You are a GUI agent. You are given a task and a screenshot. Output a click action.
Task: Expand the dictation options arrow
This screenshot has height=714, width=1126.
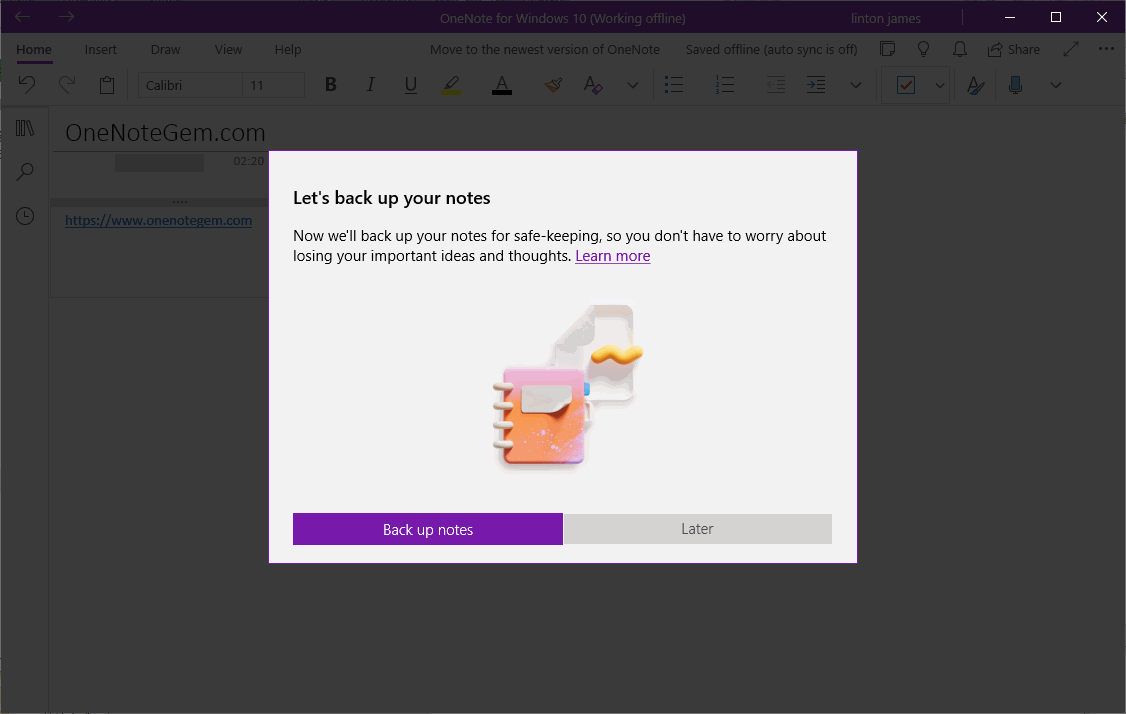point(1056,85)
